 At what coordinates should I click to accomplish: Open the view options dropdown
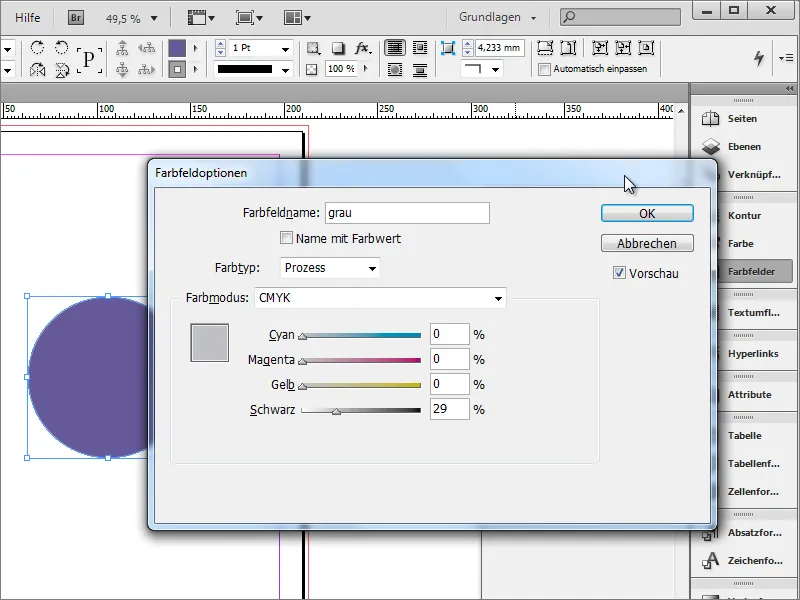201,18
